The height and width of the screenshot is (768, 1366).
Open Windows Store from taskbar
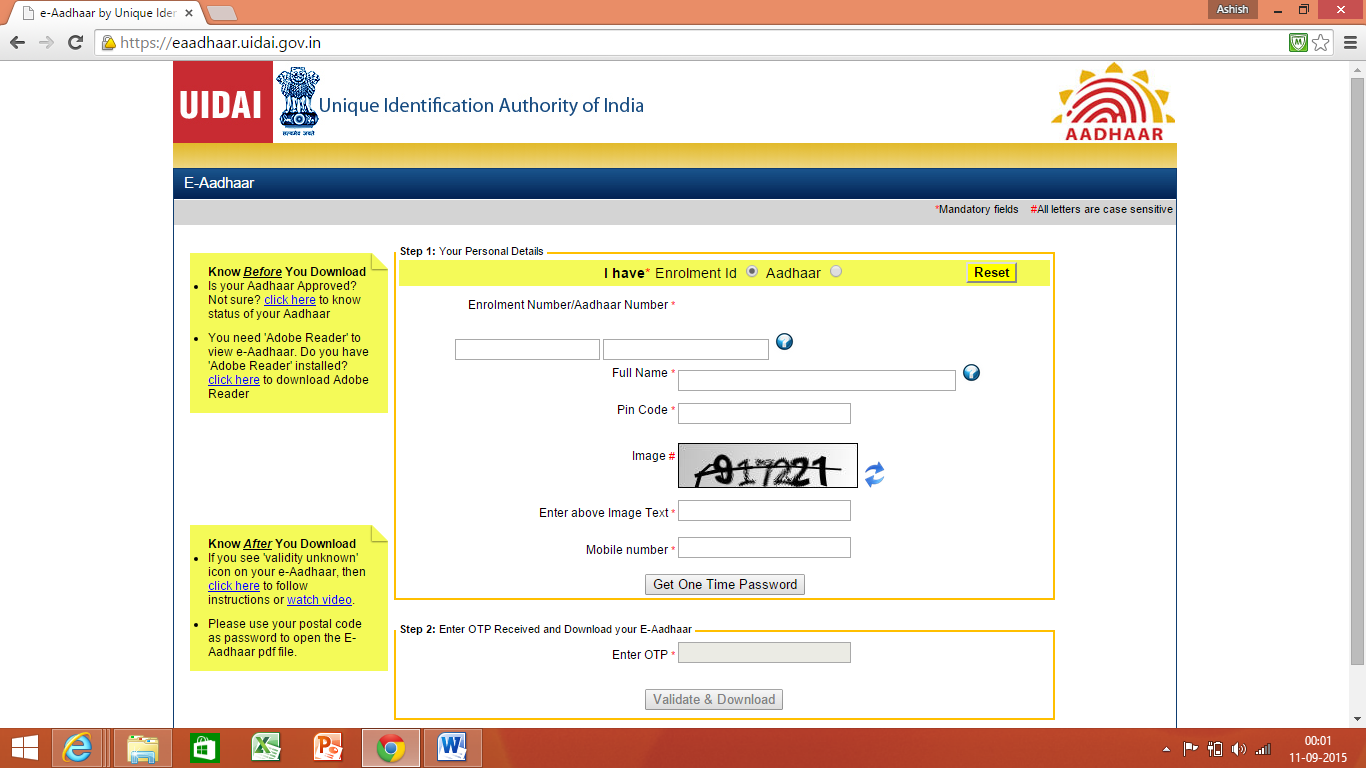pyautogui.click(x=204, y=747)
